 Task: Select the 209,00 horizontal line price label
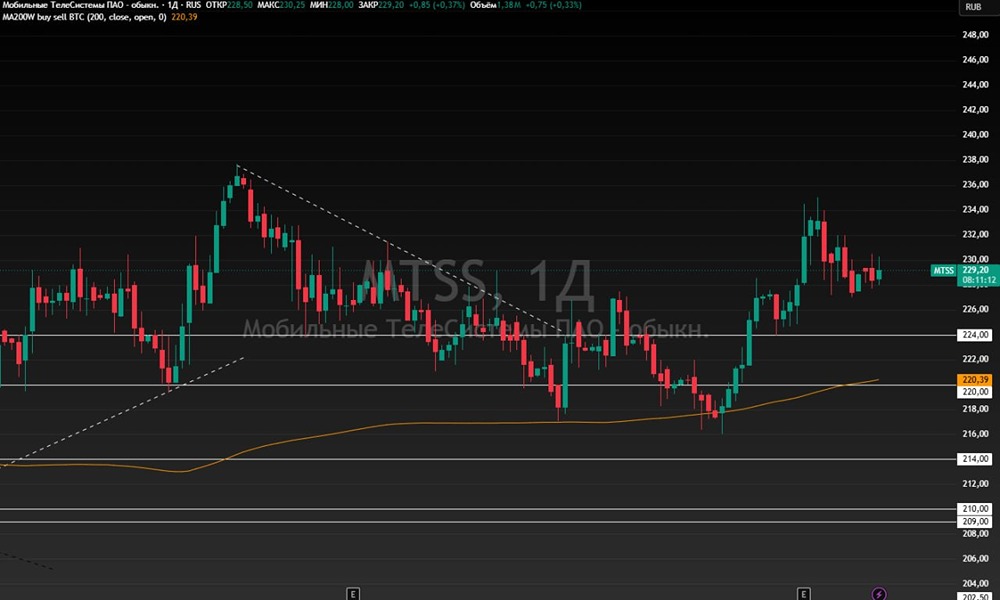(x=974, y=522)
